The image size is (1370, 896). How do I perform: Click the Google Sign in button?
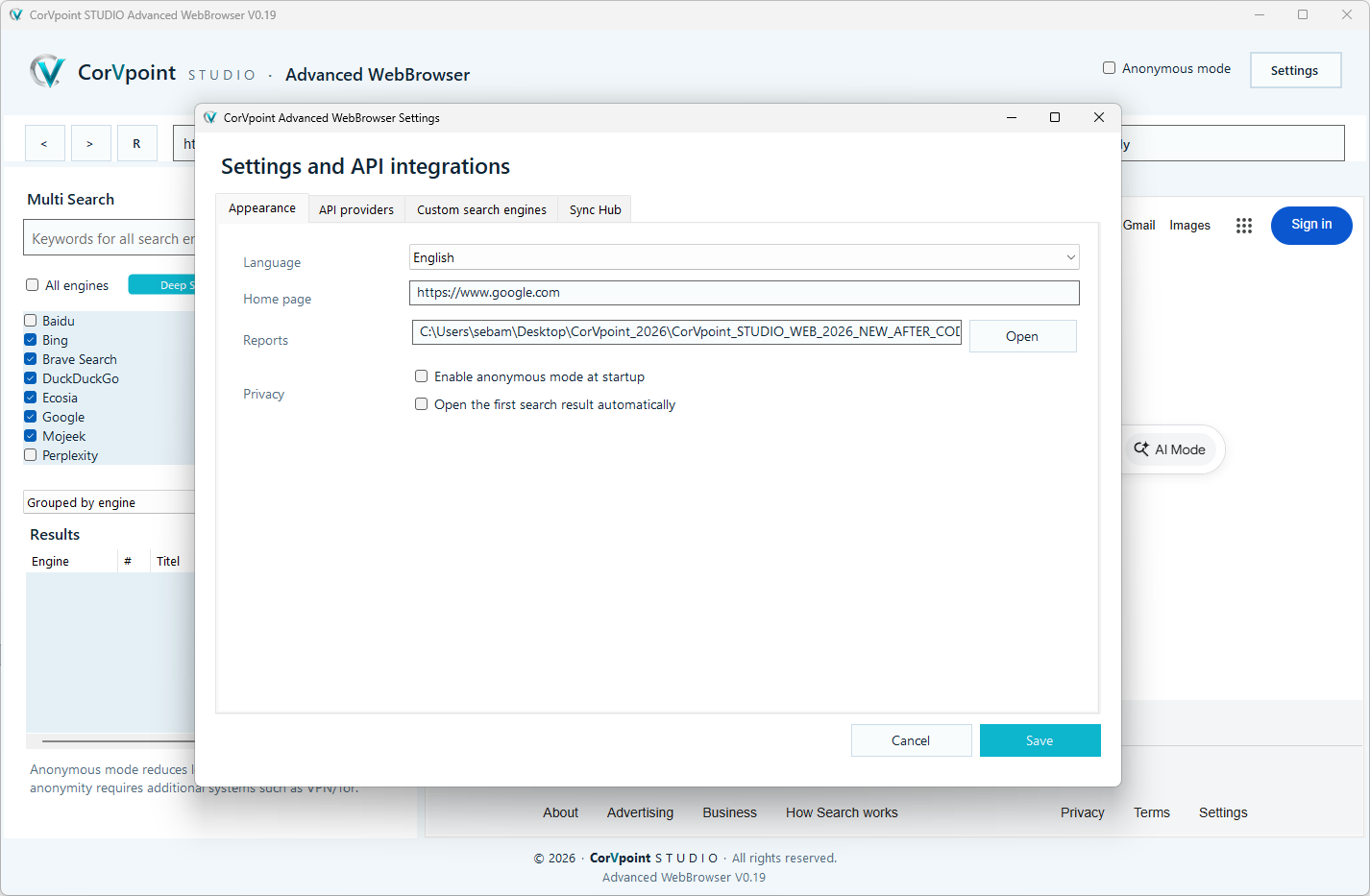pyautogui.click(x=1311, y=225)
